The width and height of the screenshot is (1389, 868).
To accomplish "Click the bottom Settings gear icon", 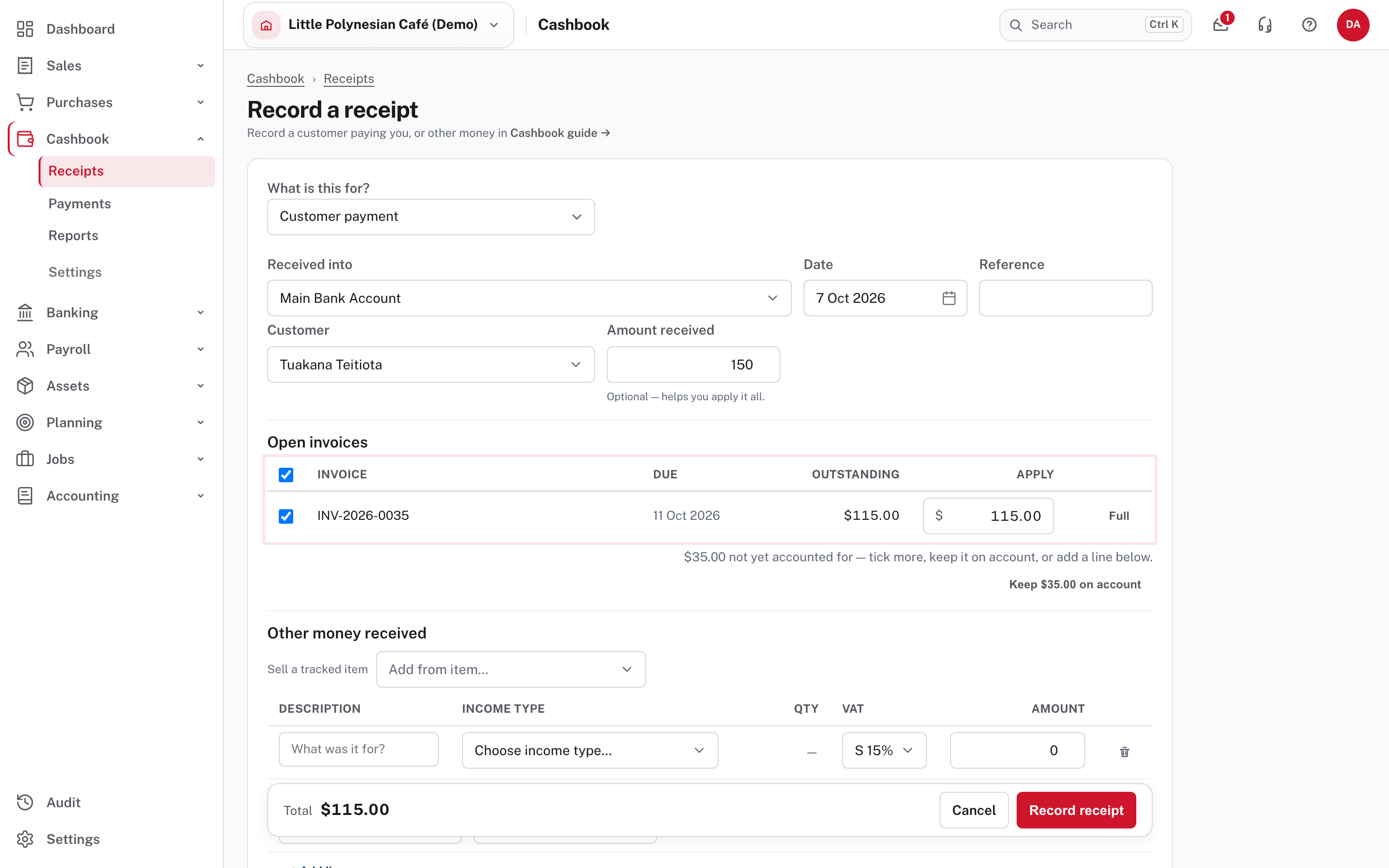I will point(25,839).
